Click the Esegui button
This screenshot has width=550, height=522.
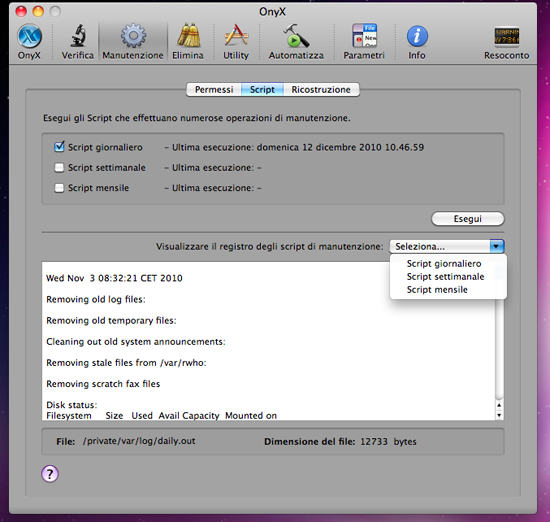point(468,219)
